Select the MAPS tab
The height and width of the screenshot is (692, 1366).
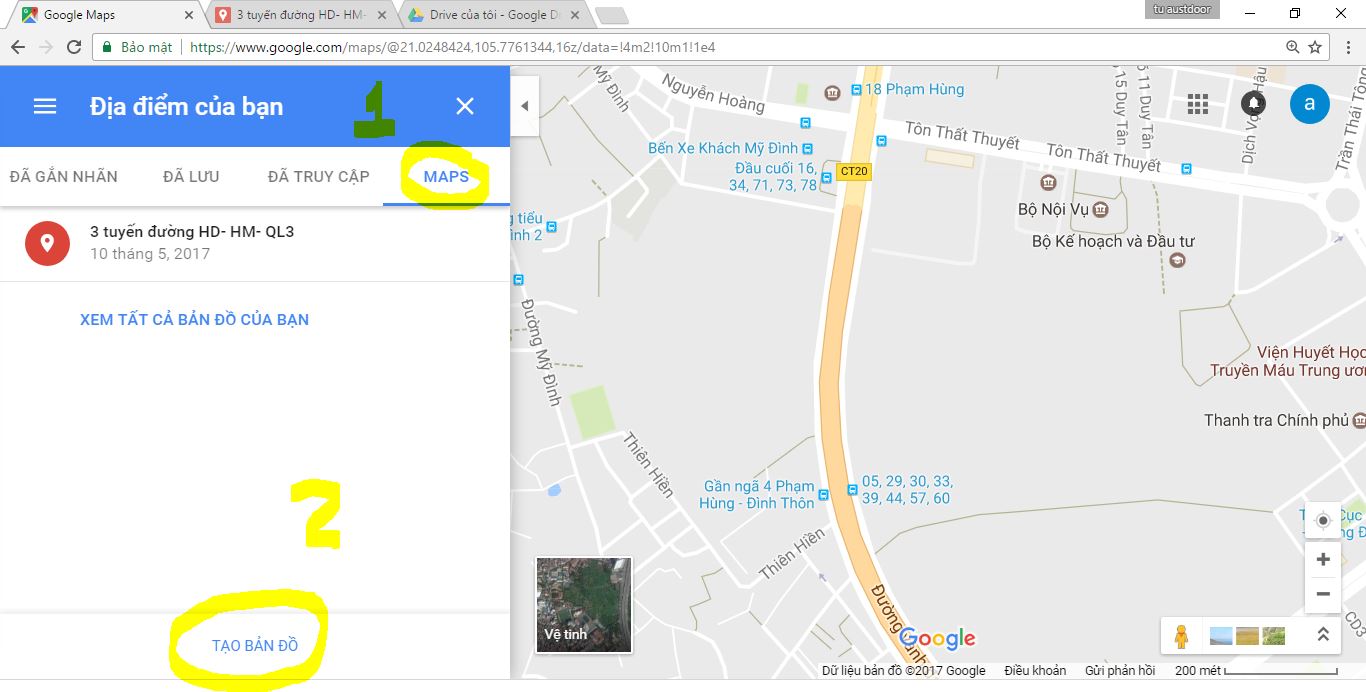click(x=446, y=176)
